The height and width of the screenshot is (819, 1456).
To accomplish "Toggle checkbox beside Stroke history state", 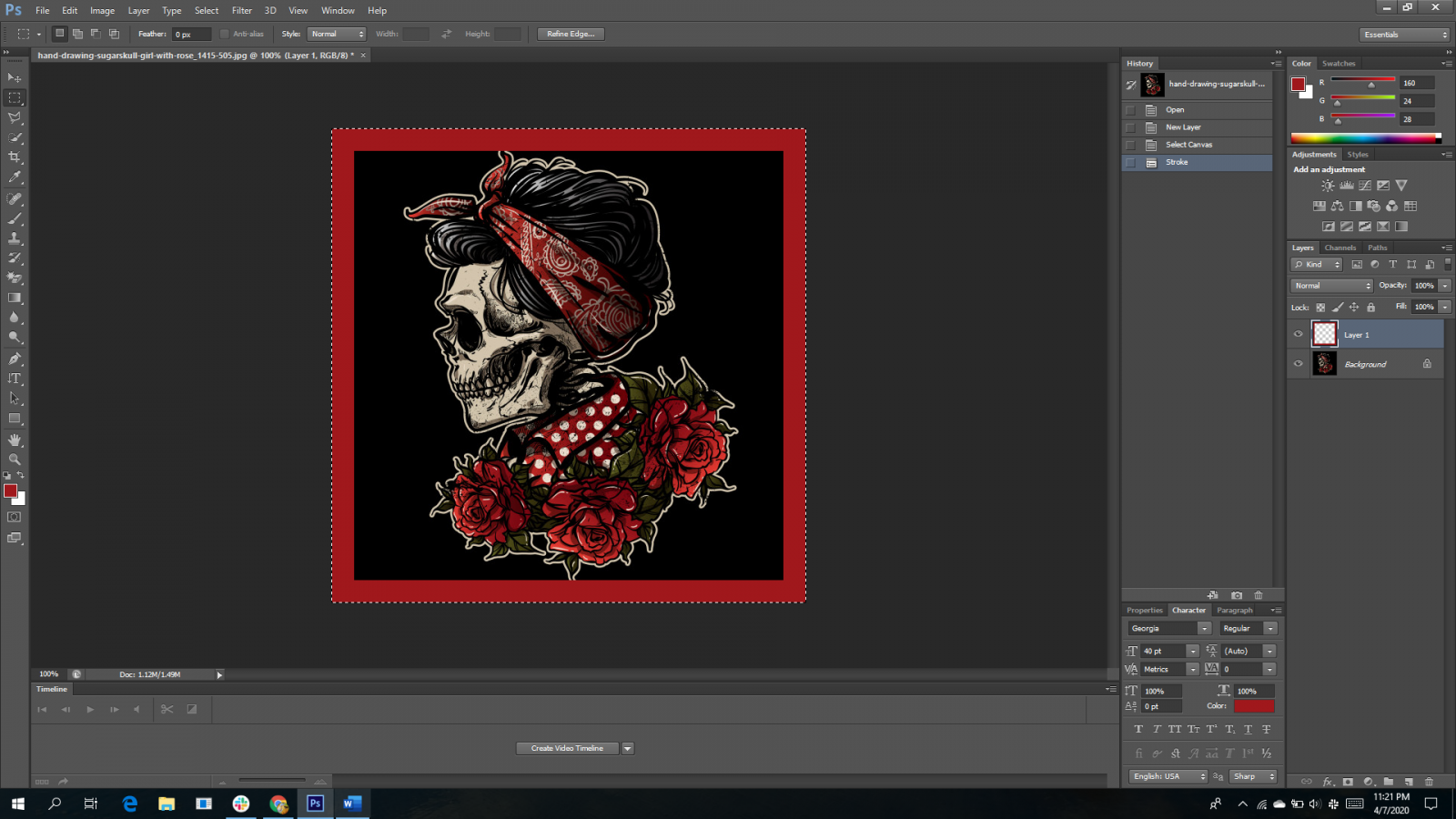I will click(x=1130, y=163).
